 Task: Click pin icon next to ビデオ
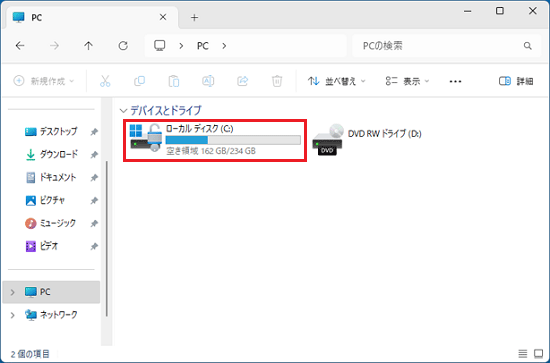tap(94, 247)
